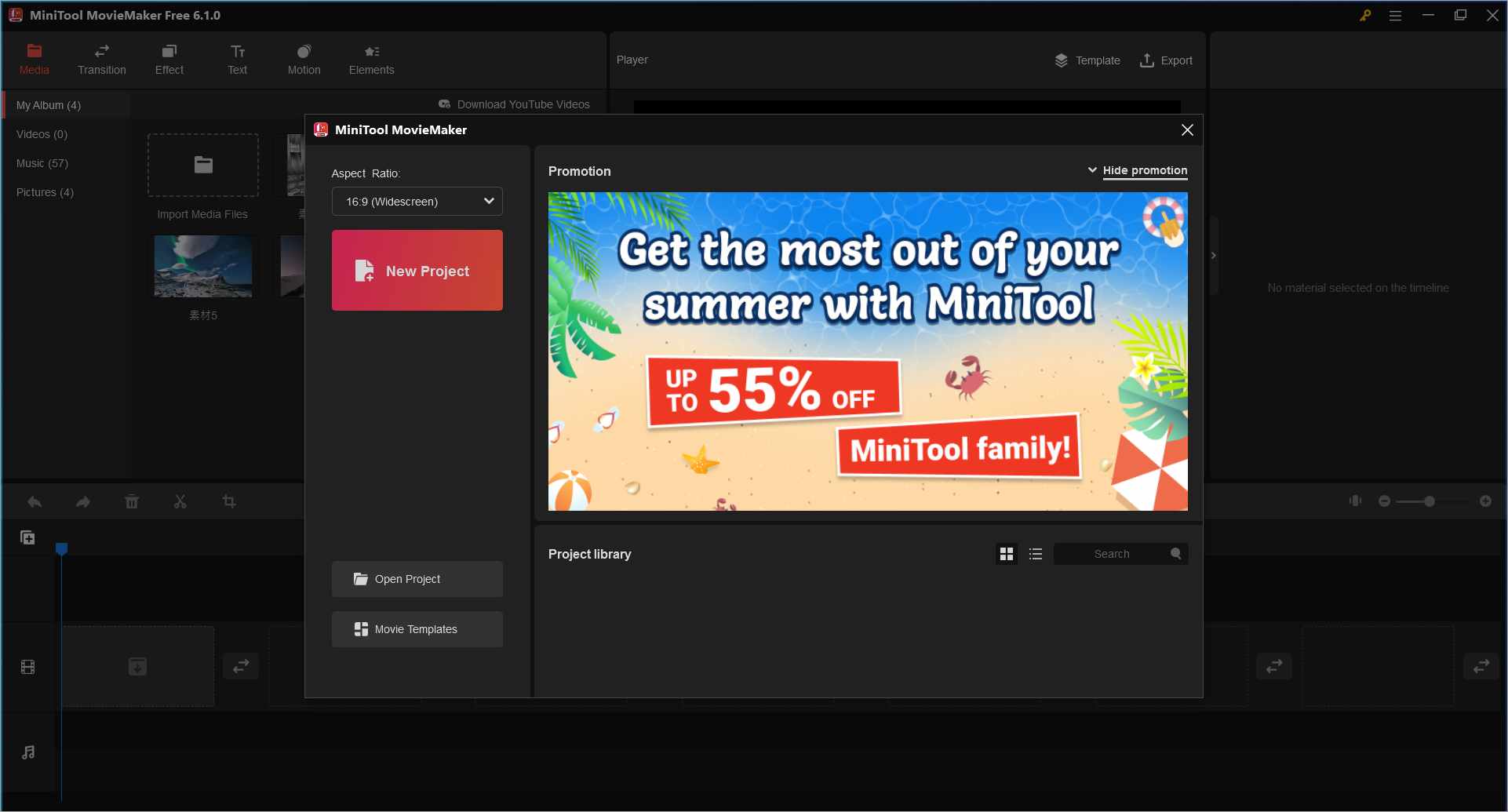Click the Split scissors icon
The width and height of the screenshot is (1508, 812).
point(180,501)
